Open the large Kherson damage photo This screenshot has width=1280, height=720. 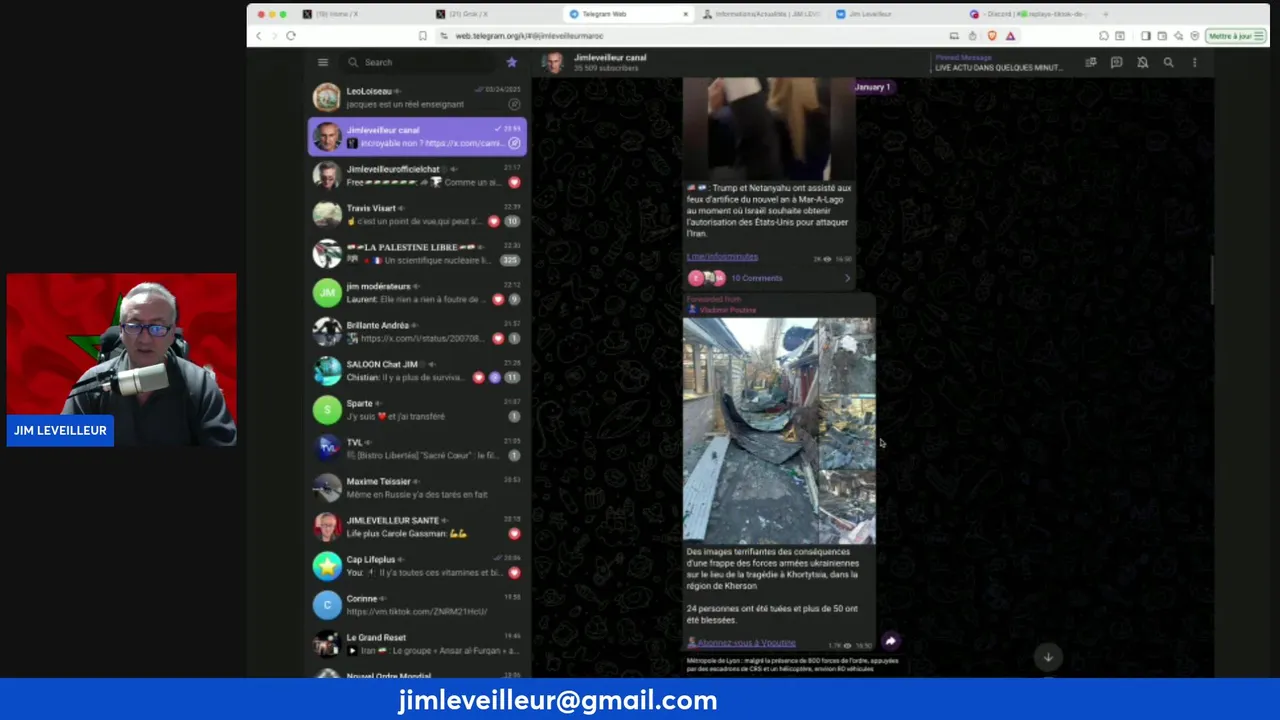pos(751,431)
